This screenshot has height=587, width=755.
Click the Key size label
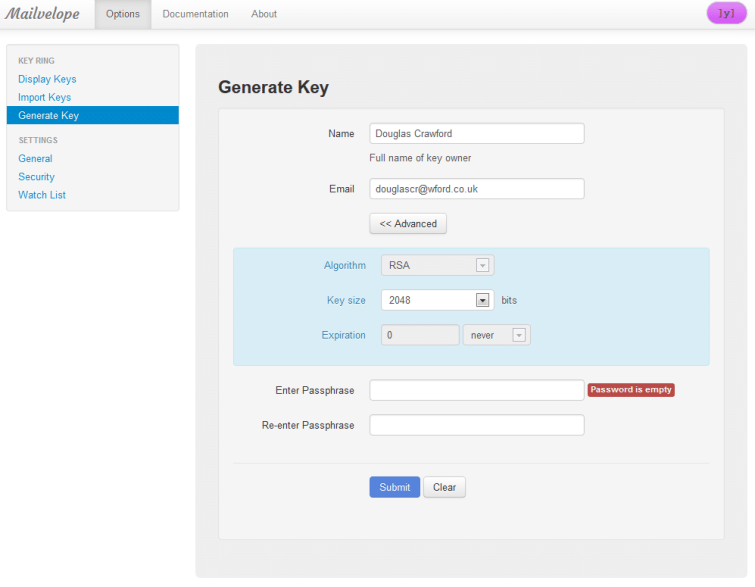pos(346,300)
